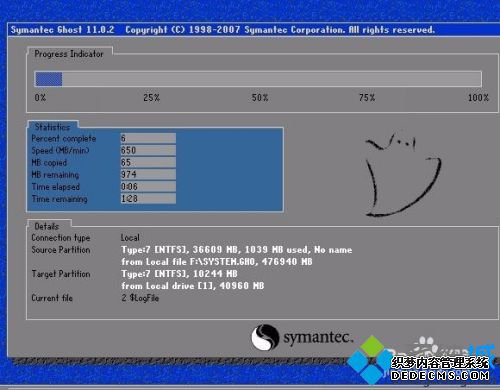The height and width of the screenshot is (390, 500).
Task: Select the Speed value field 650
Action: coord(148,150)
